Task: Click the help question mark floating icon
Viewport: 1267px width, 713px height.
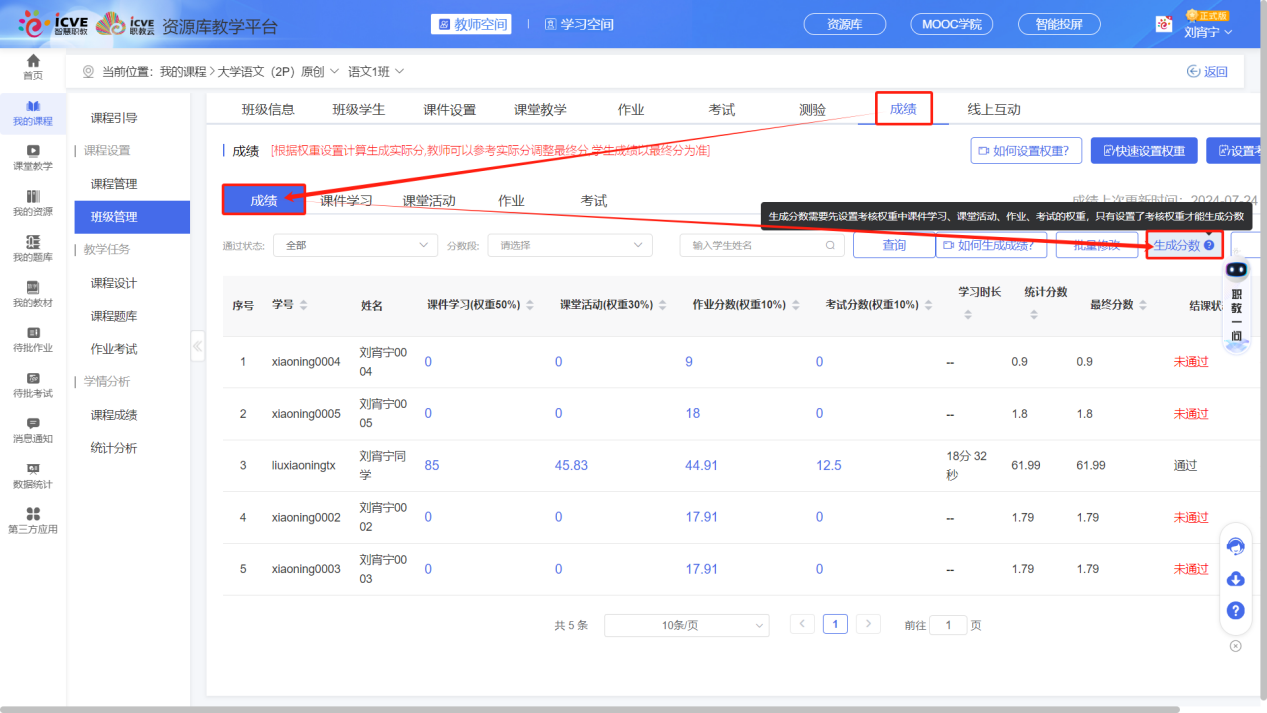Action: (x=1235, y=610)
